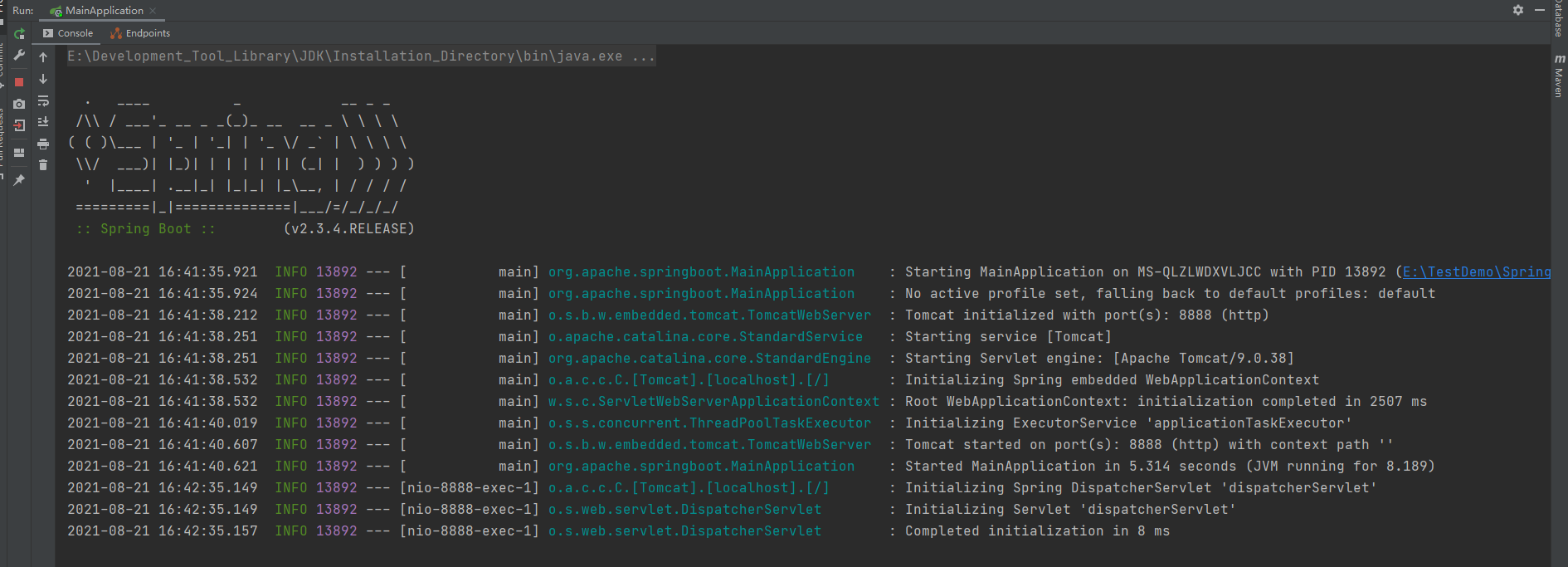Click 'Initializing Spring embedded WebApplicationContext' message

coord(1112,380)
